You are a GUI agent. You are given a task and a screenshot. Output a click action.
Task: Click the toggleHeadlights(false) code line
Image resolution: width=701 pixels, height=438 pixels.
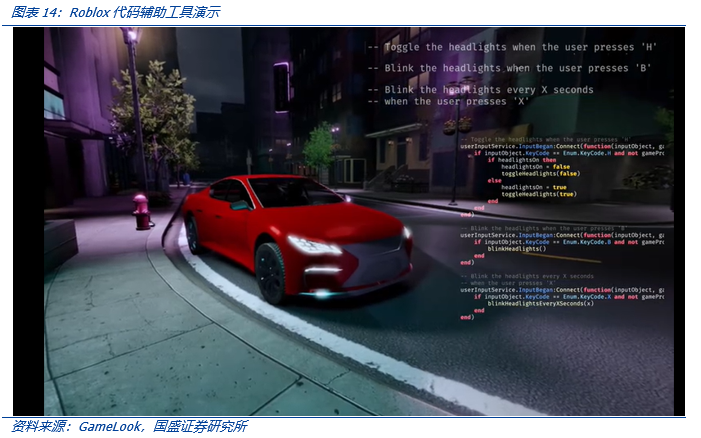tap(539, 173)
